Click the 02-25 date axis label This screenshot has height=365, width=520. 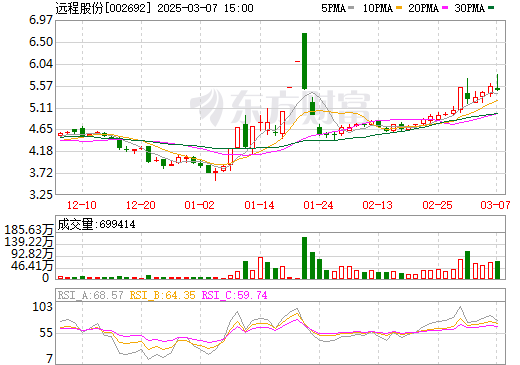point(437,205)
